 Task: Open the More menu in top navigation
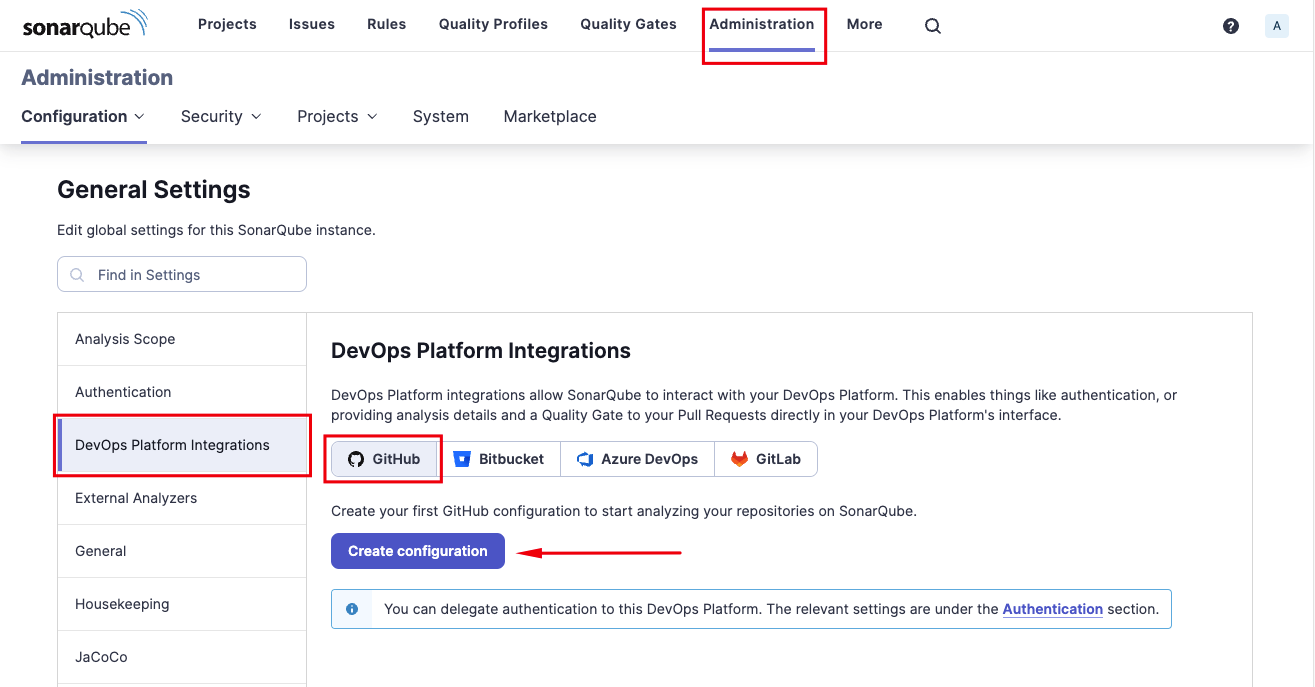tap(864, 24)
